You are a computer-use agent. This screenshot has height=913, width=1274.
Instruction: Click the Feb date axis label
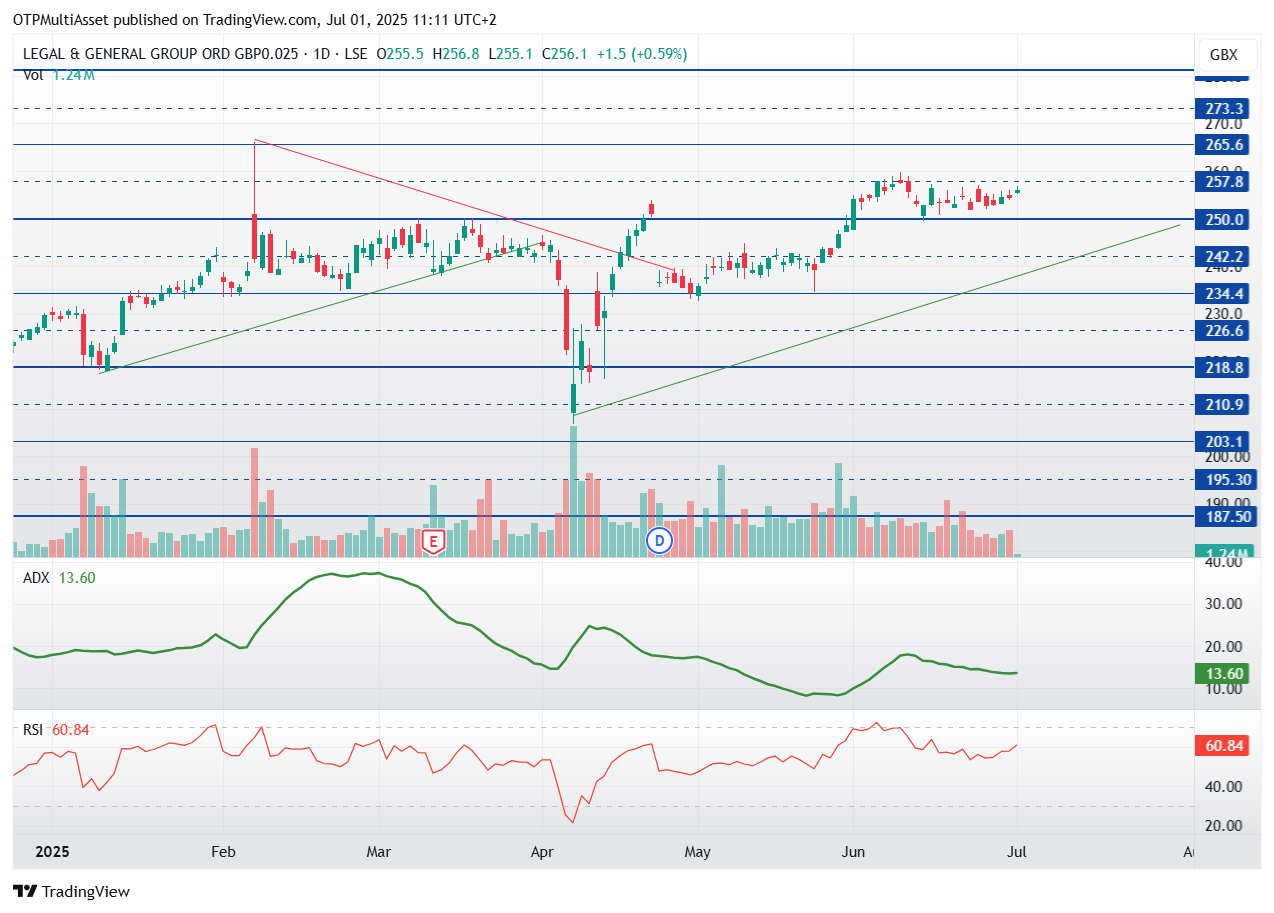pyautogui.click(x=223, y=852)
